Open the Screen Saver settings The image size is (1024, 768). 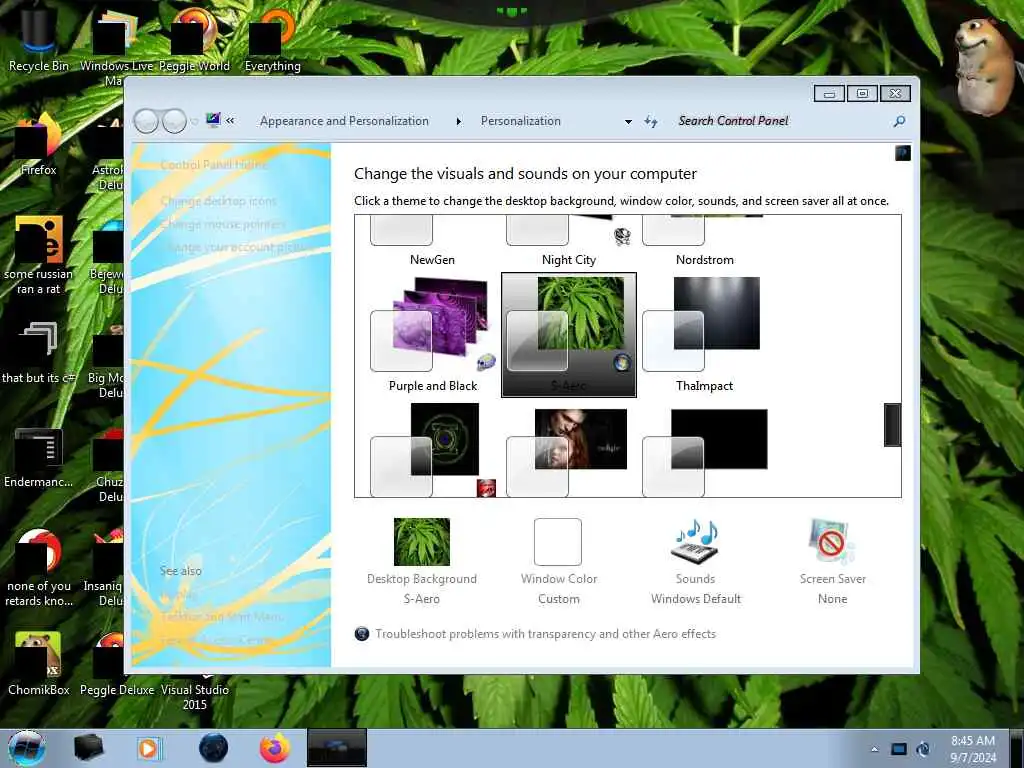pyautogui.click(x=832, y=560)
